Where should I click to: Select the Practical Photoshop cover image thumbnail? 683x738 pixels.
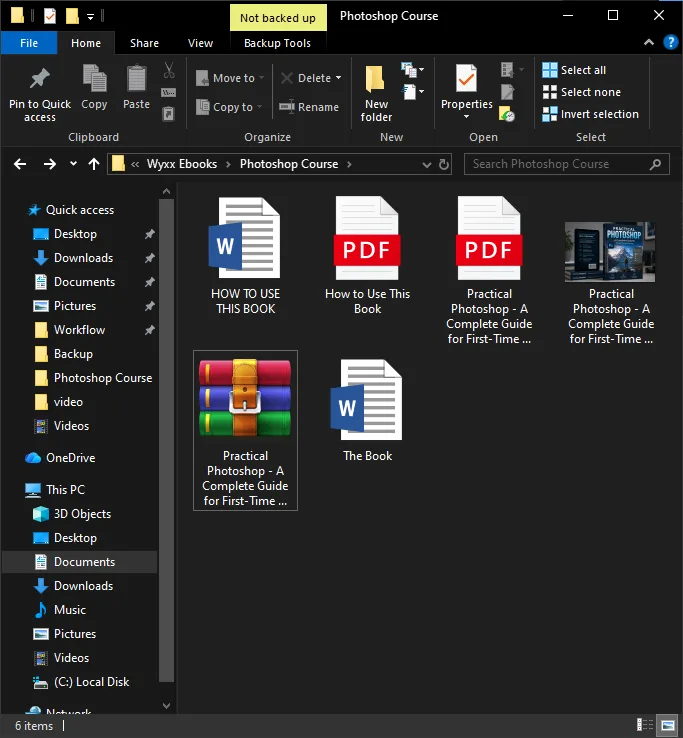click(611, 252)
